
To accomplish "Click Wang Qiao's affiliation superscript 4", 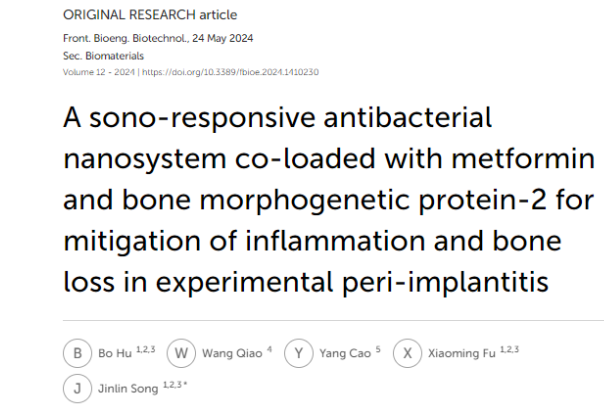I will coord(269,349).
